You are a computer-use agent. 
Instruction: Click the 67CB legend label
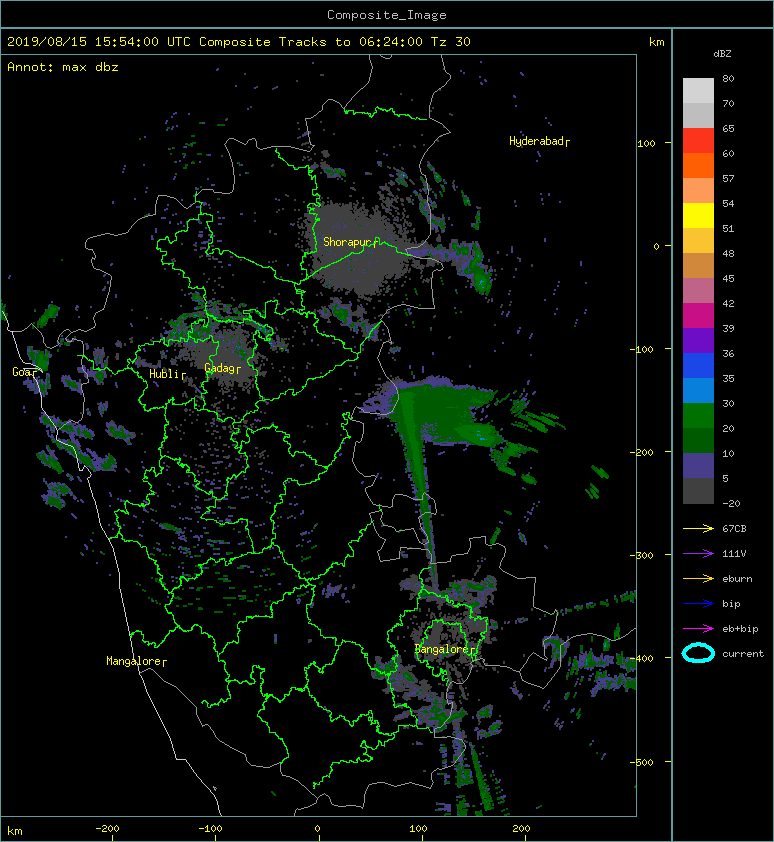click(734, 529)
